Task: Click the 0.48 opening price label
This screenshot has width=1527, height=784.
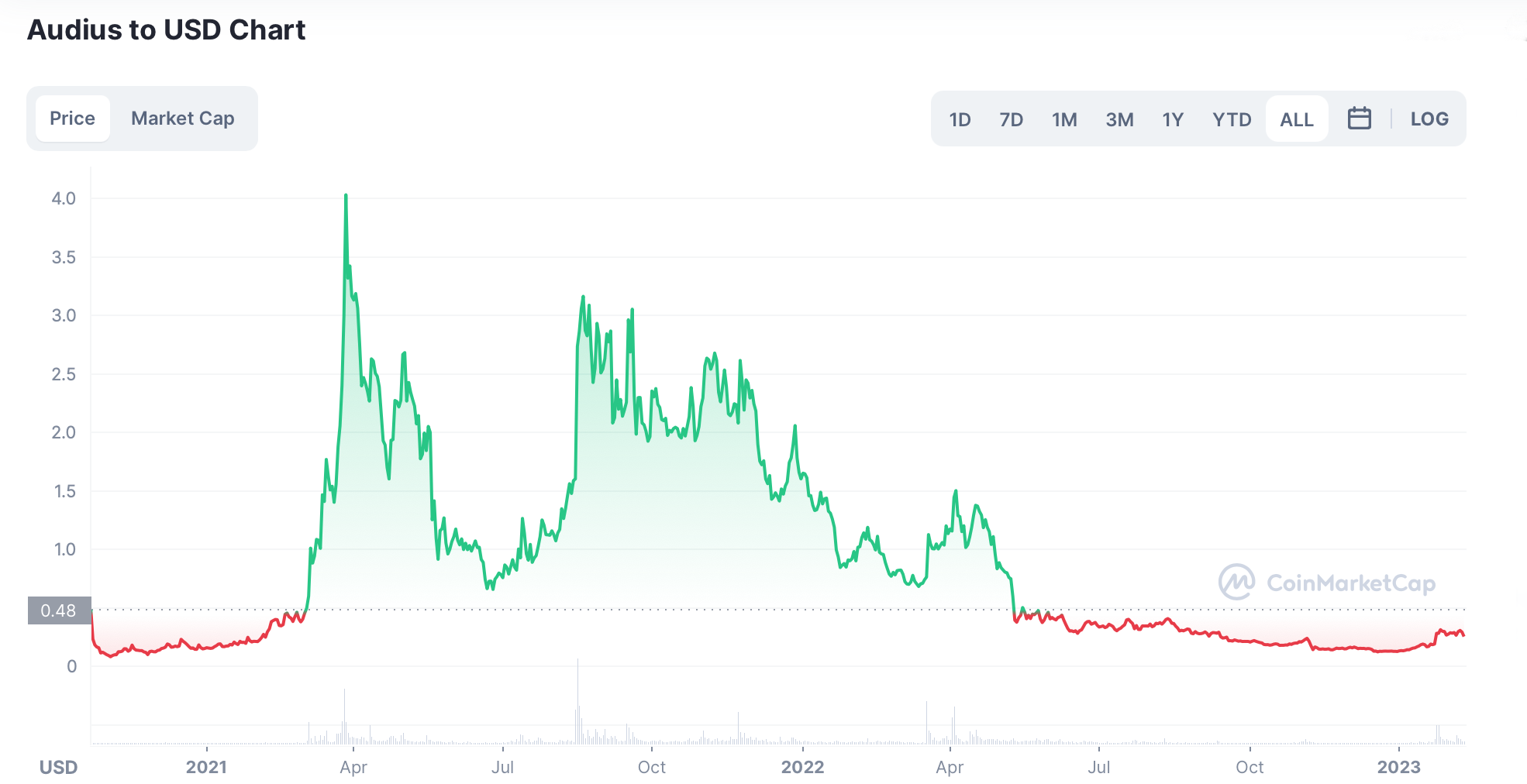Action: point(59,610)
